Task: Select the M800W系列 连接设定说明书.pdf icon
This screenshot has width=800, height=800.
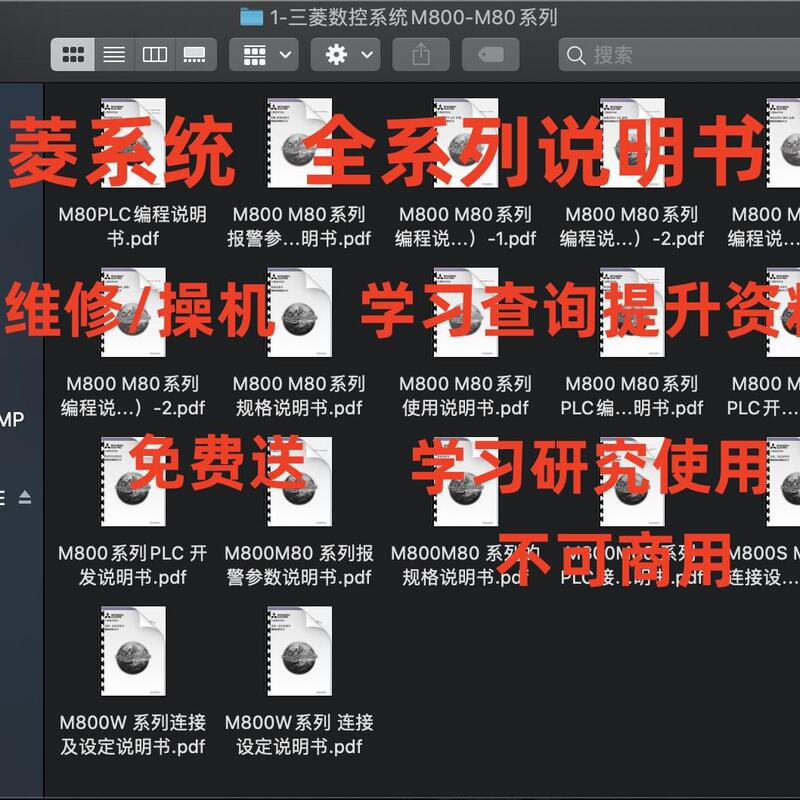Action: point(299,651)
